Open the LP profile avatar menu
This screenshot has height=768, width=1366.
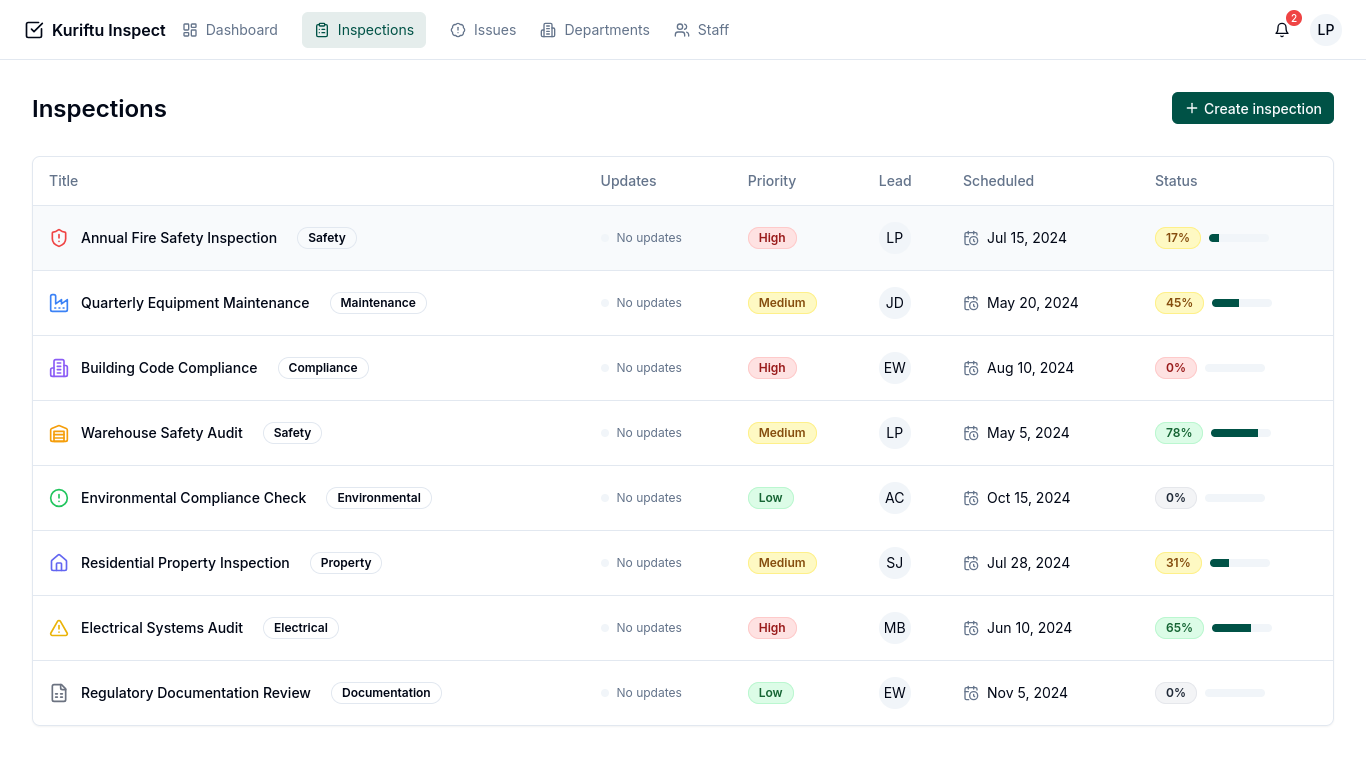(x=1325, y=30)
